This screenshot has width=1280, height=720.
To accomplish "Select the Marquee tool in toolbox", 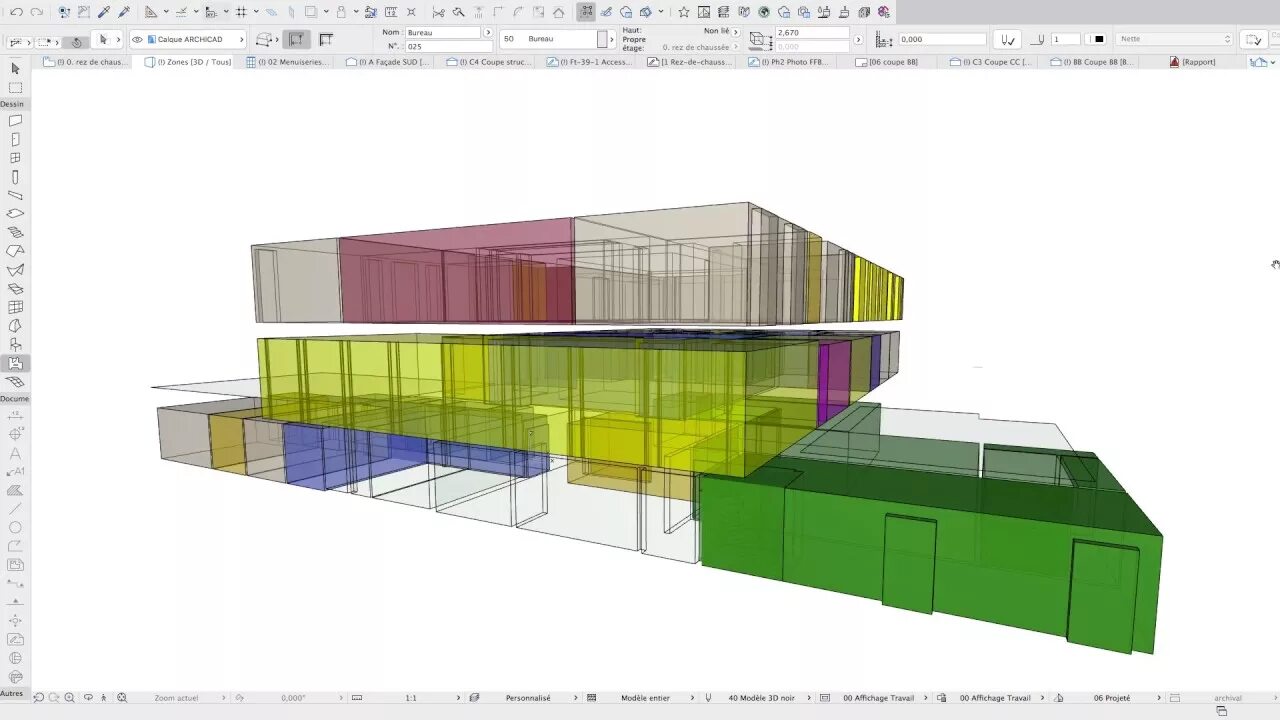I will click(15, 87).
